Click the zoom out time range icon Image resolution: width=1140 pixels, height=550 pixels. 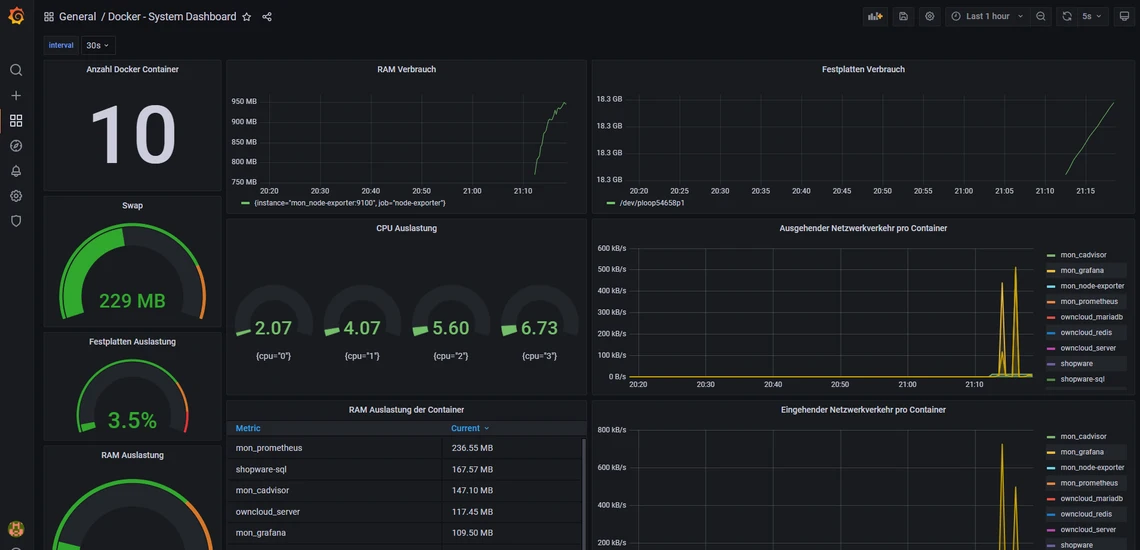click(x=1041, y=17)
